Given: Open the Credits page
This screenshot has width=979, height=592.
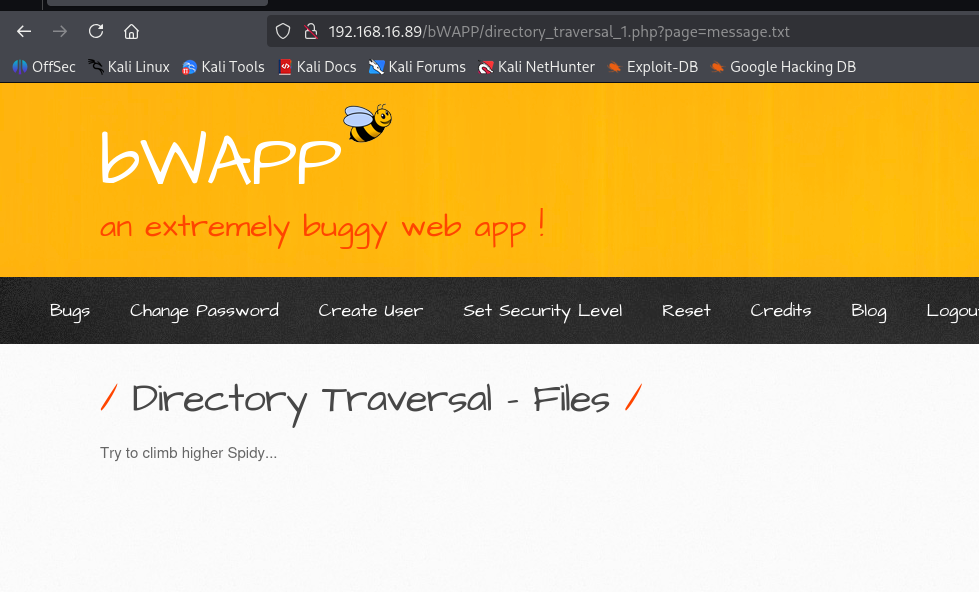Looking at the screenshot, I should [780, 310].
